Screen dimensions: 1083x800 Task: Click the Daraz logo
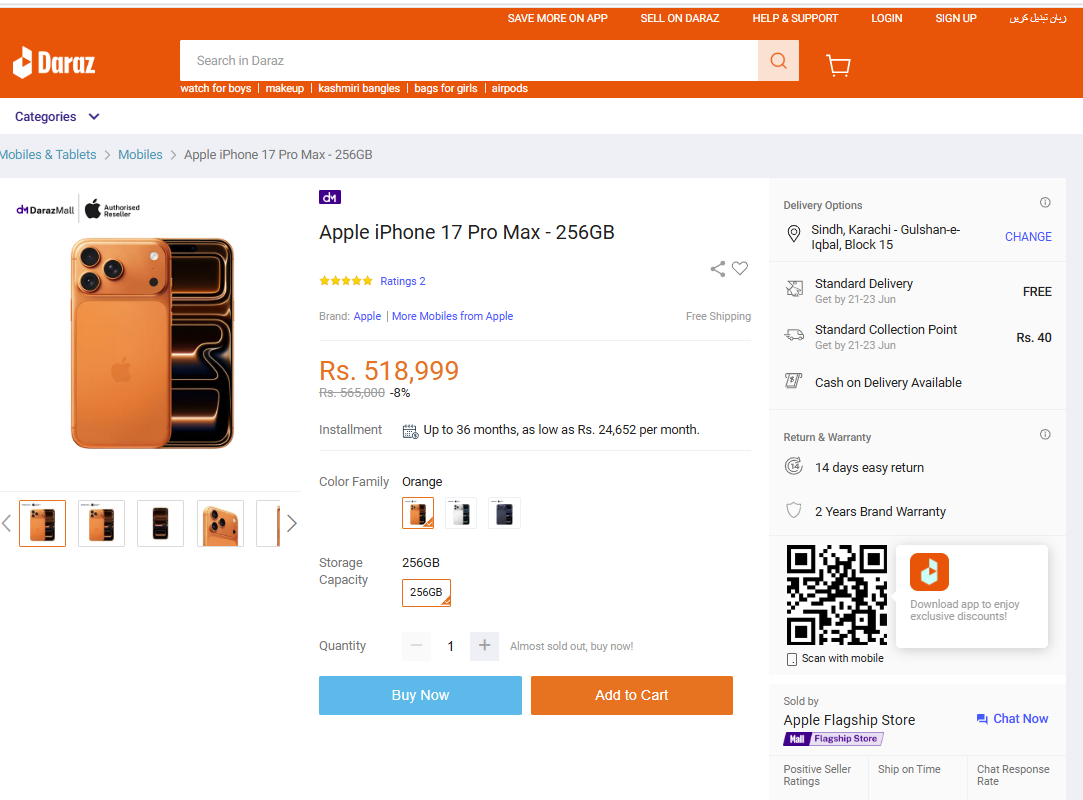tap(54, 63)
